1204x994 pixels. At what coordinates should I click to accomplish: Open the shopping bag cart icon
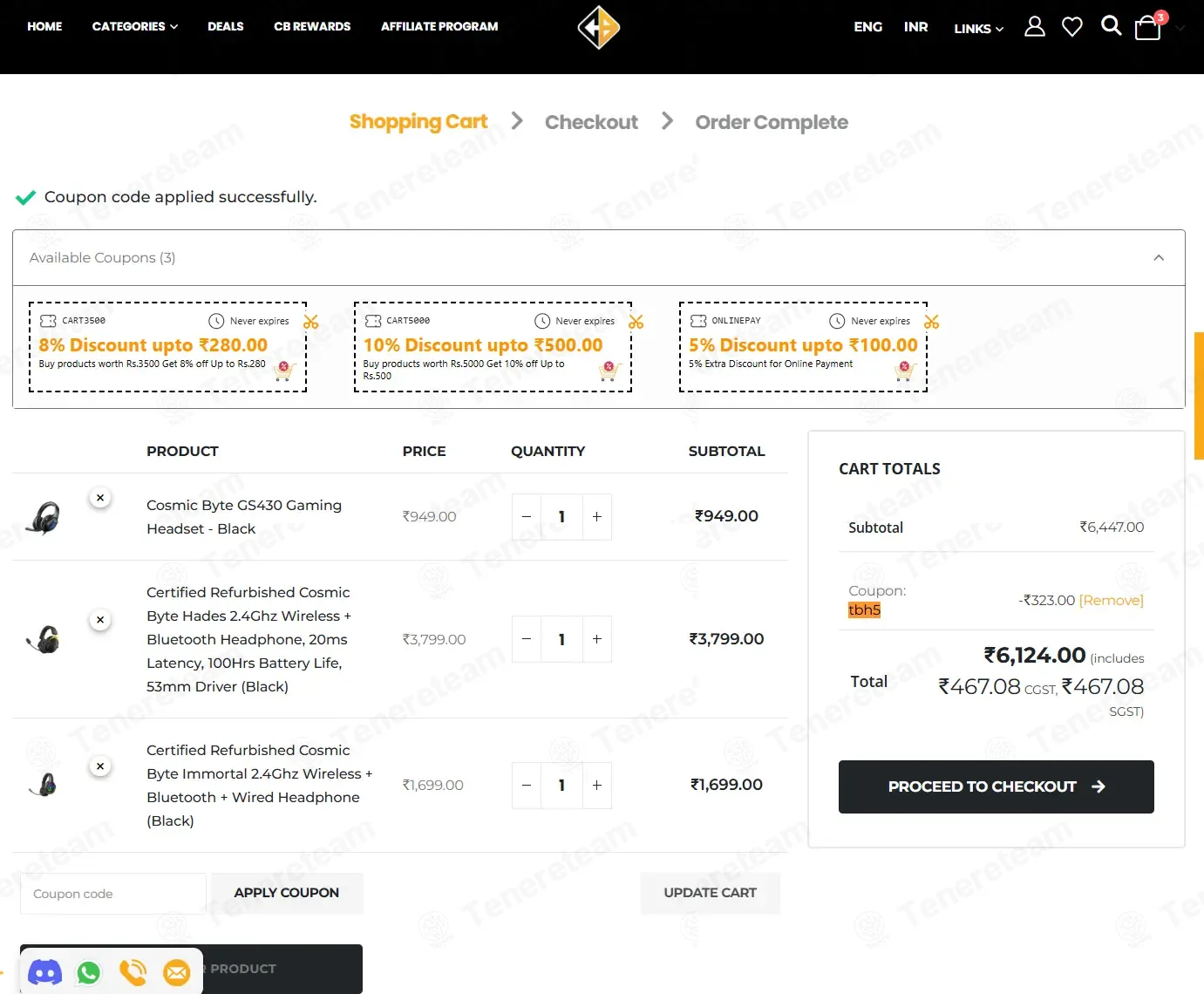coord(1149,27)
